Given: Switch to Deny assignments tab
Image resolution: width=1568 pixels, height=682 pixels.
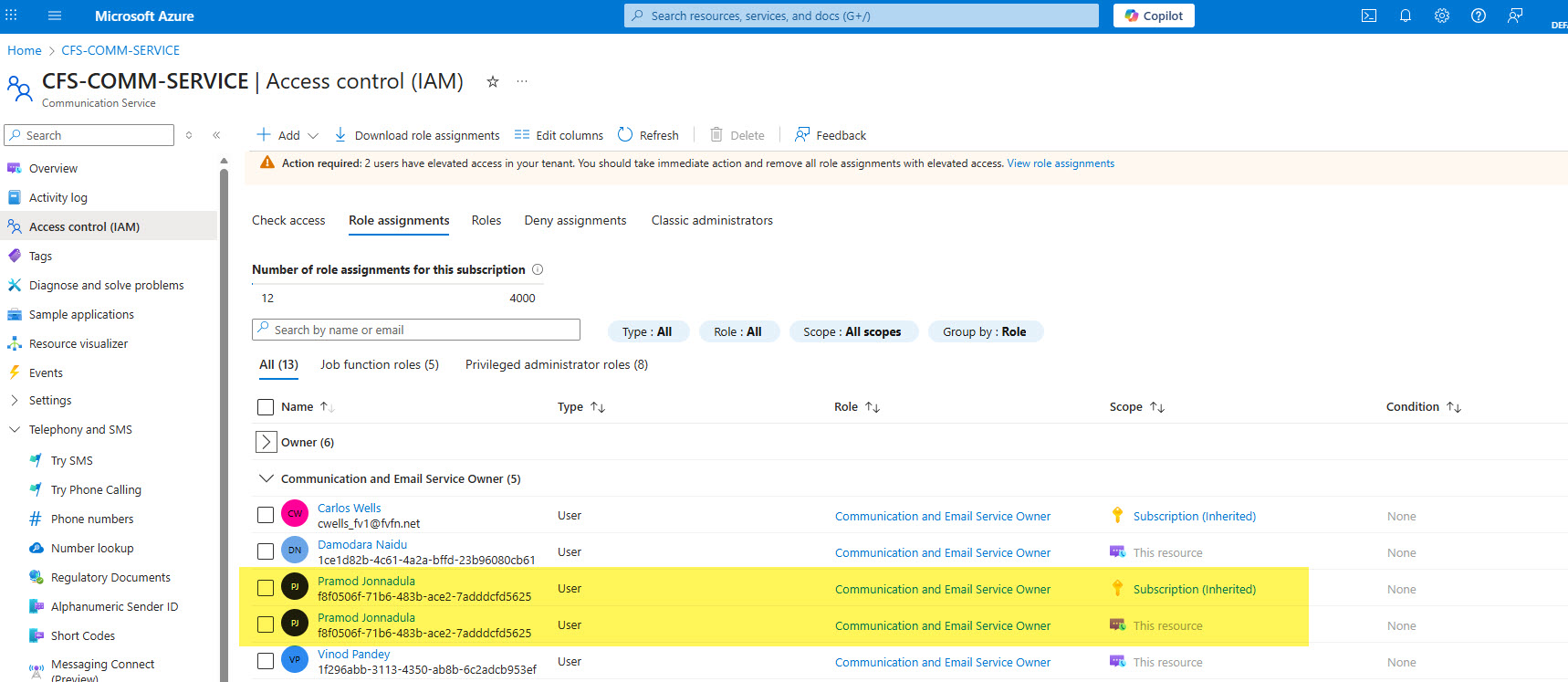Looking at the screenshot, I should pos(575,220).
